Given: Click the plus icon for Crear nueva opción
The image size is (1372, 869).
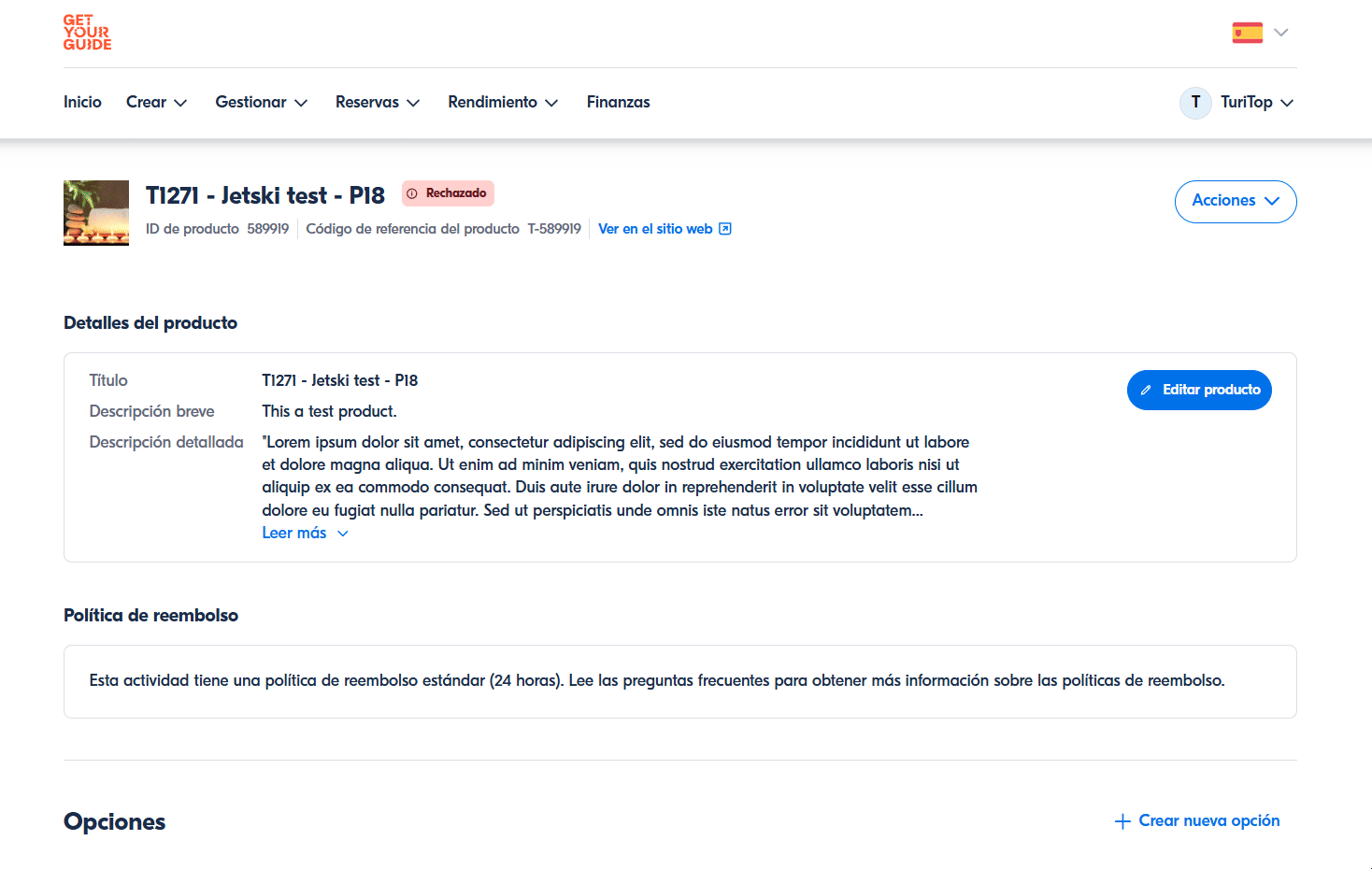Looking at the screenshot, I should pos(1122,821).
